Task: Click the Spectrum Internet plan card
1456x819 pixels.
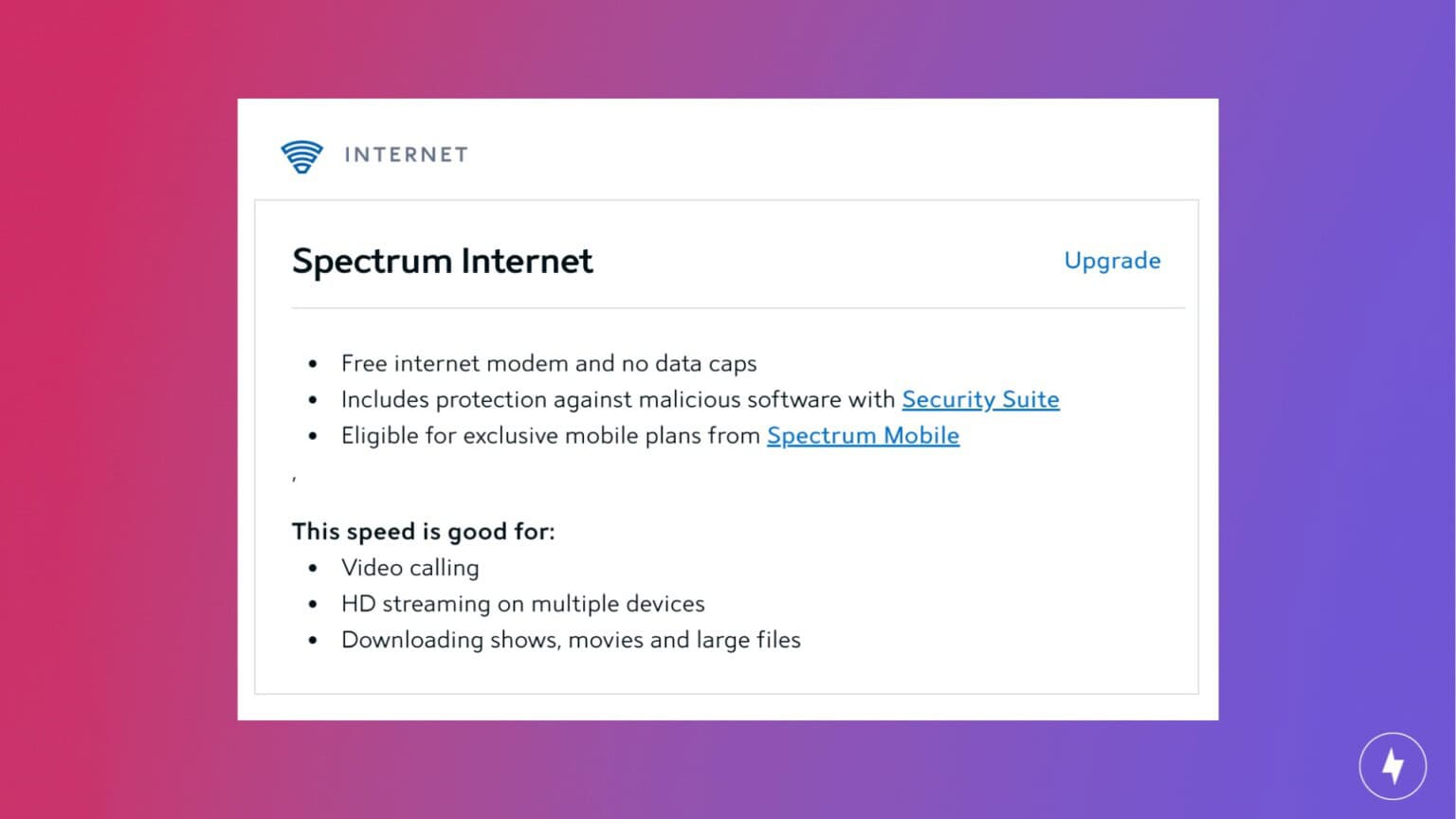Action: 727,446
